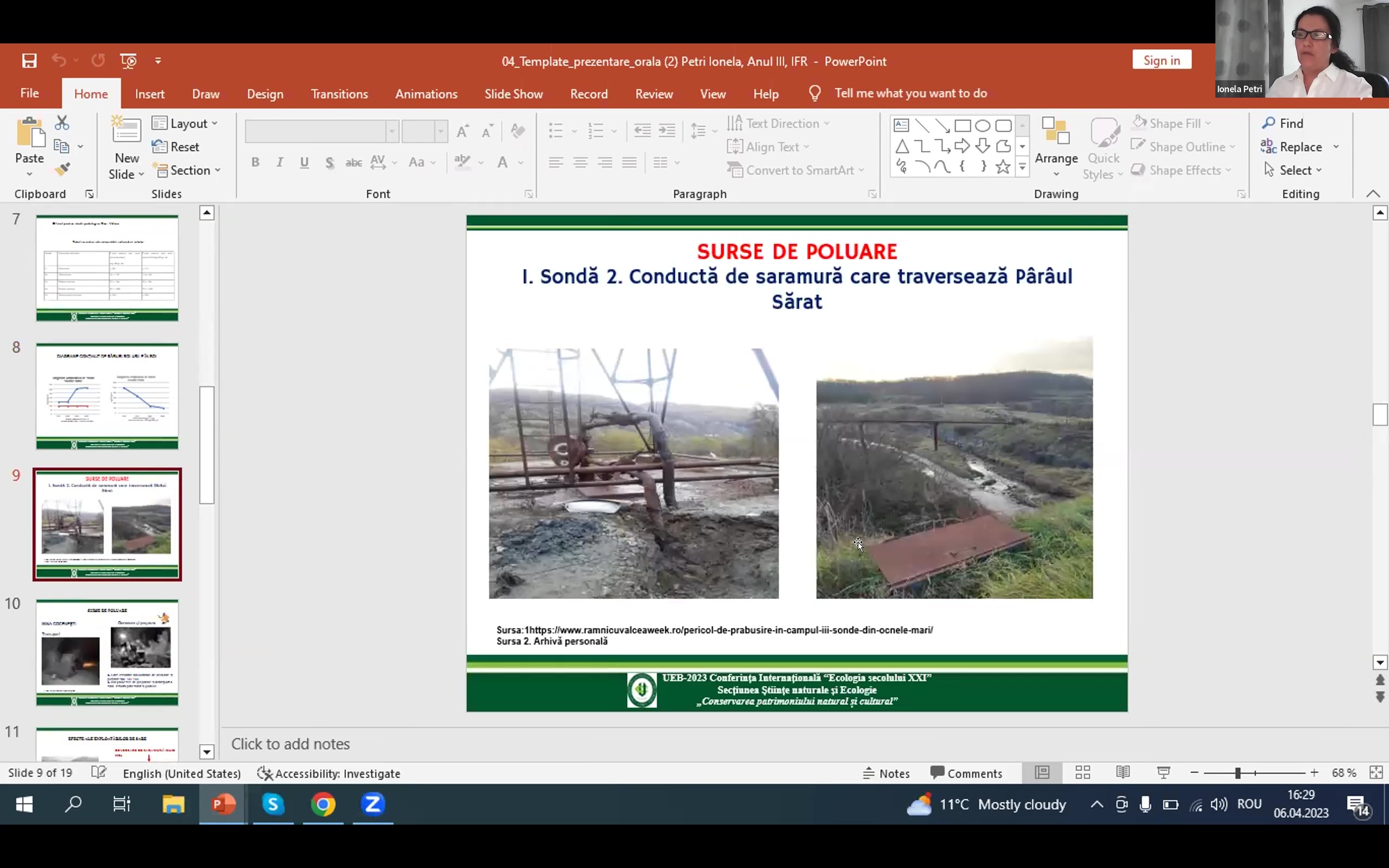Click Start From Beginning slideshow icon
1389x868 pixels.
128,61
